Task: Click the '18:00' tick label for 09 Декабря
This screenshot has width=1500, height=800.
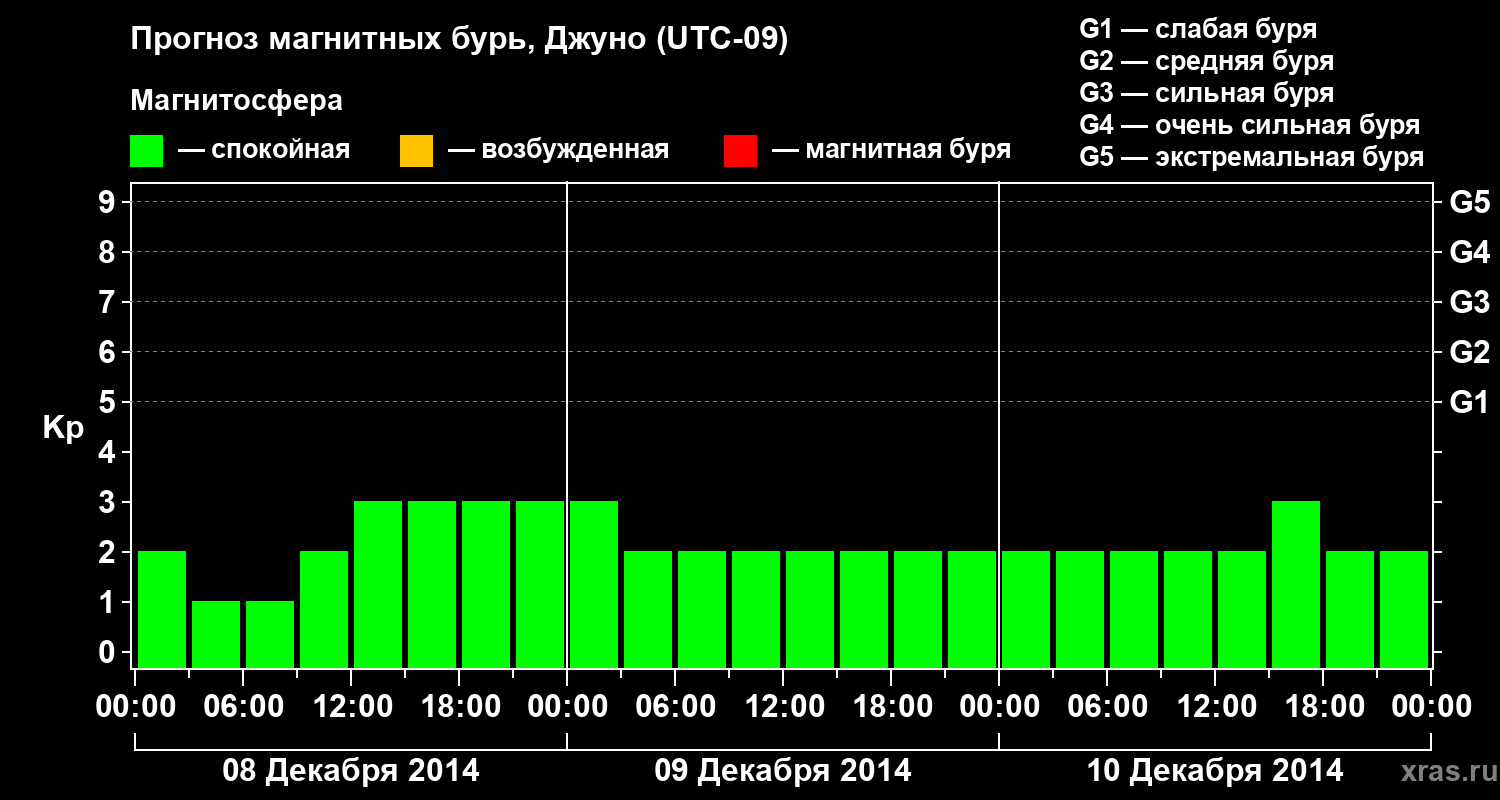Action: coord(891,707)
